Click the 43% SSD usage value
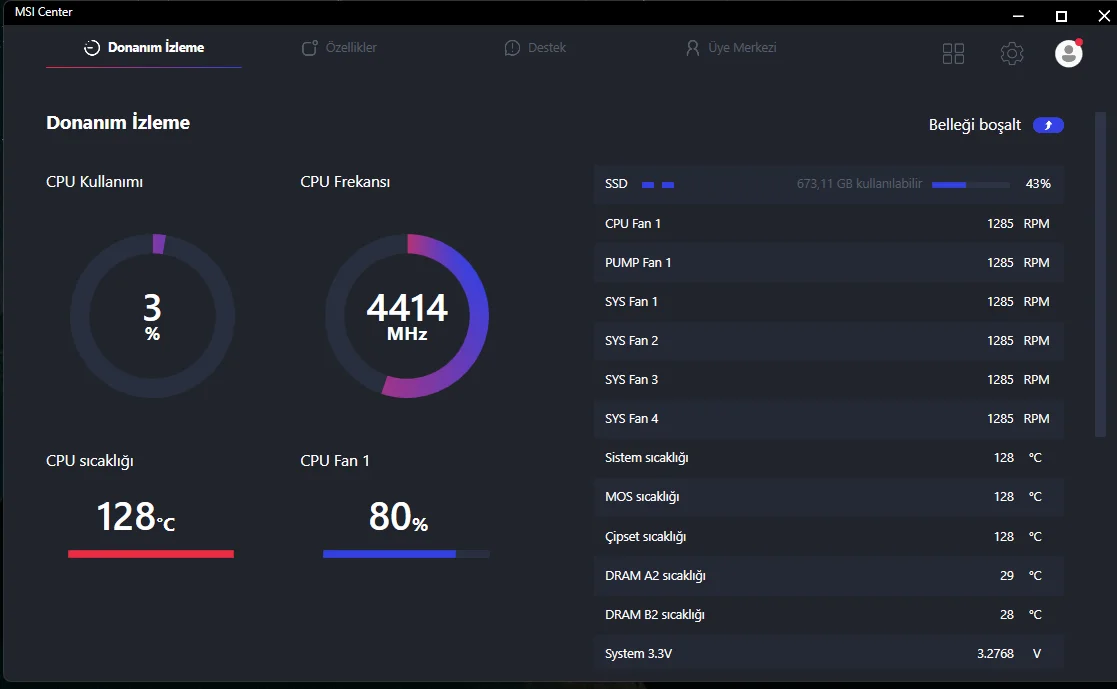1117x689 pixels. coord(1038,184)
